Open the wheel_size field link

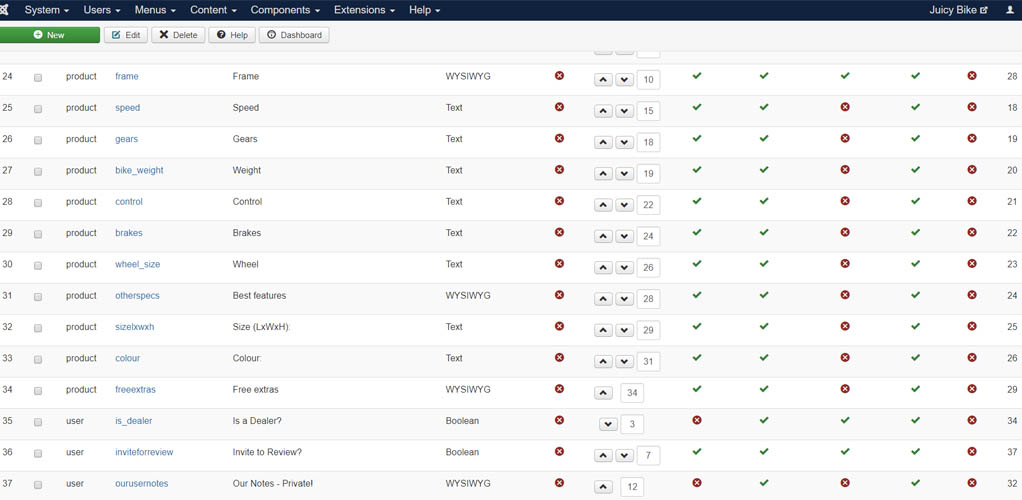pyautogui.click(x=138, y=264)
